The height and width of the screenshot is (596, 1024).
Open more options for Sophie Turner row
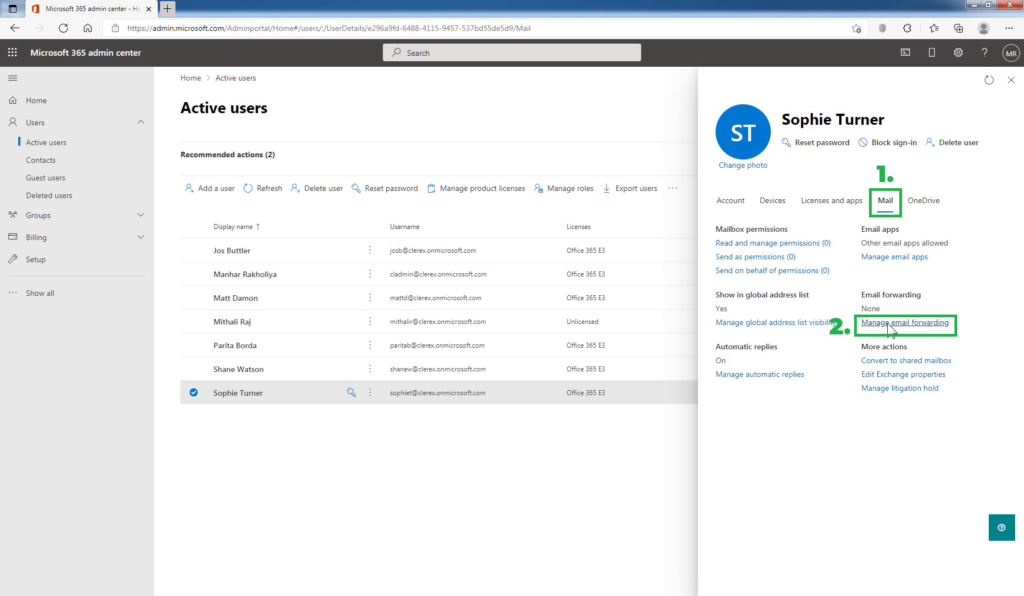[370, 392]
